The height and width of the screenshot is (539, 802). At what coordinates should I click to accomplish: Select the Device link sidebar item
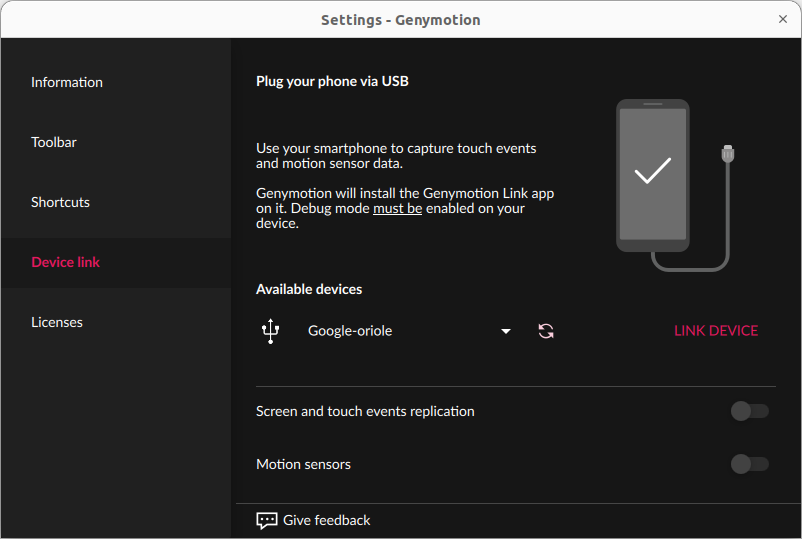66,263
